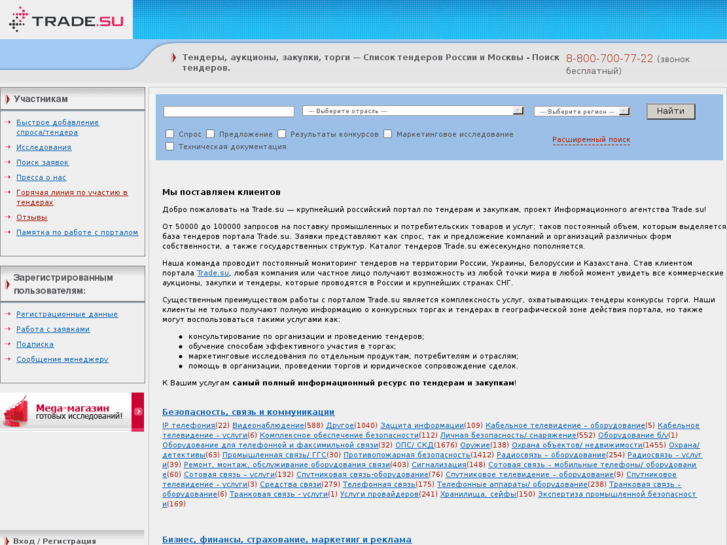Open Безопасность, связь и коммуникации category

248,412
